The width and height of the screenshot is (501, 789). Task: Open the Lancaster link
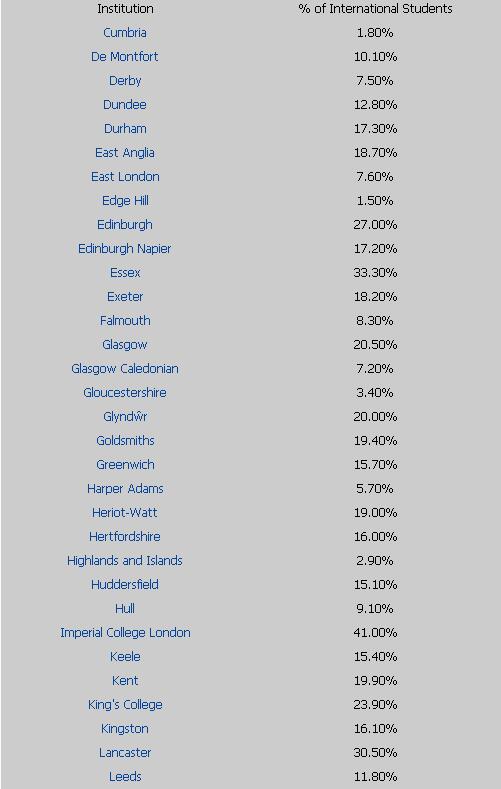[x=125, y=753]
